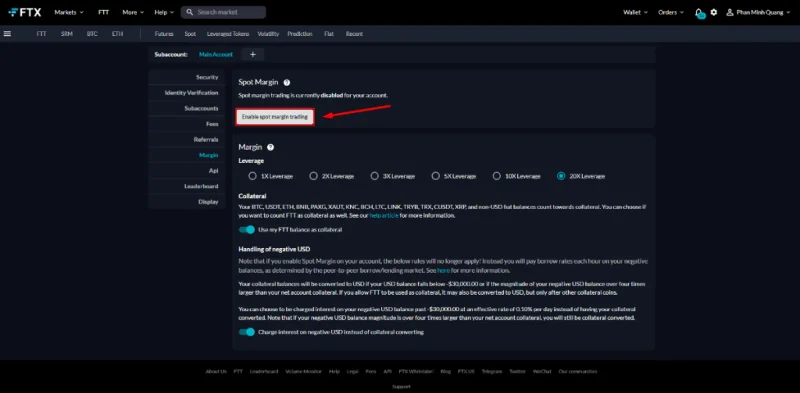The height and width of the screenshot is (393, 800).
Task: Click the search magnifier icon
Action: [190, 12]
